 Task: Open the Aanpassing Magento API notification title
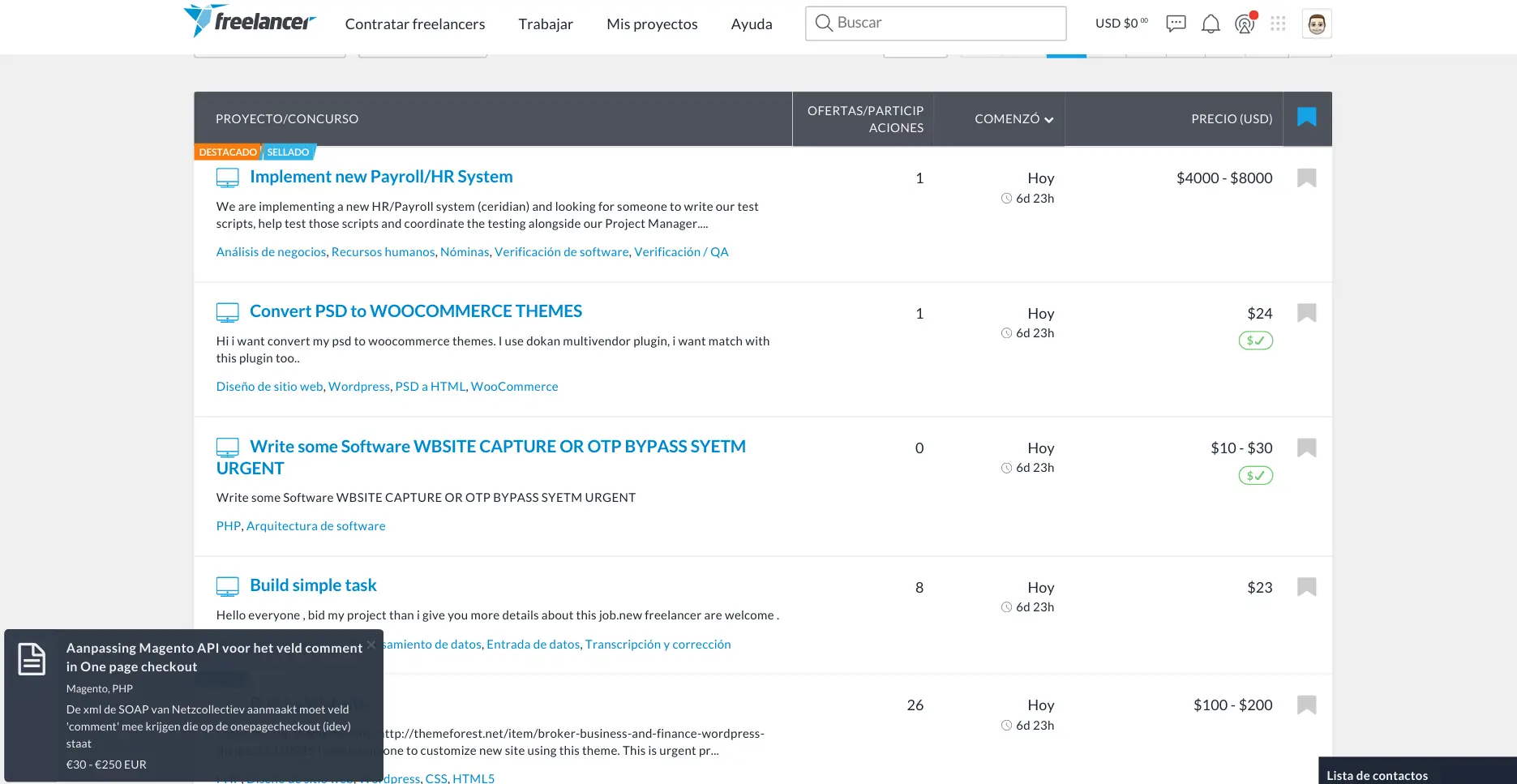(214, 658)
